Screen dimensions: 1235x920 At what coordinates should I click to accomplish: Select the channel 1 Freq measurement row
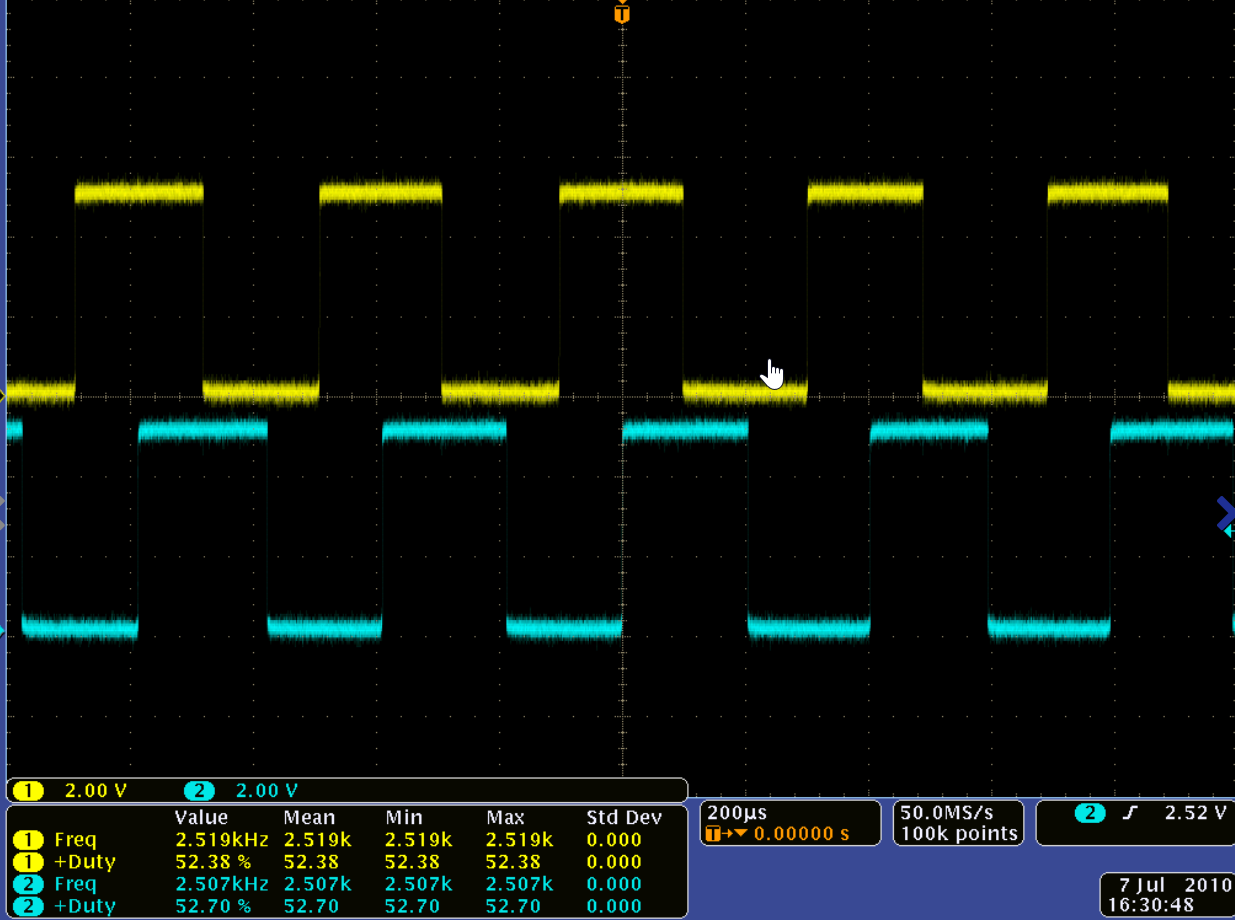[x=76, y=840]
